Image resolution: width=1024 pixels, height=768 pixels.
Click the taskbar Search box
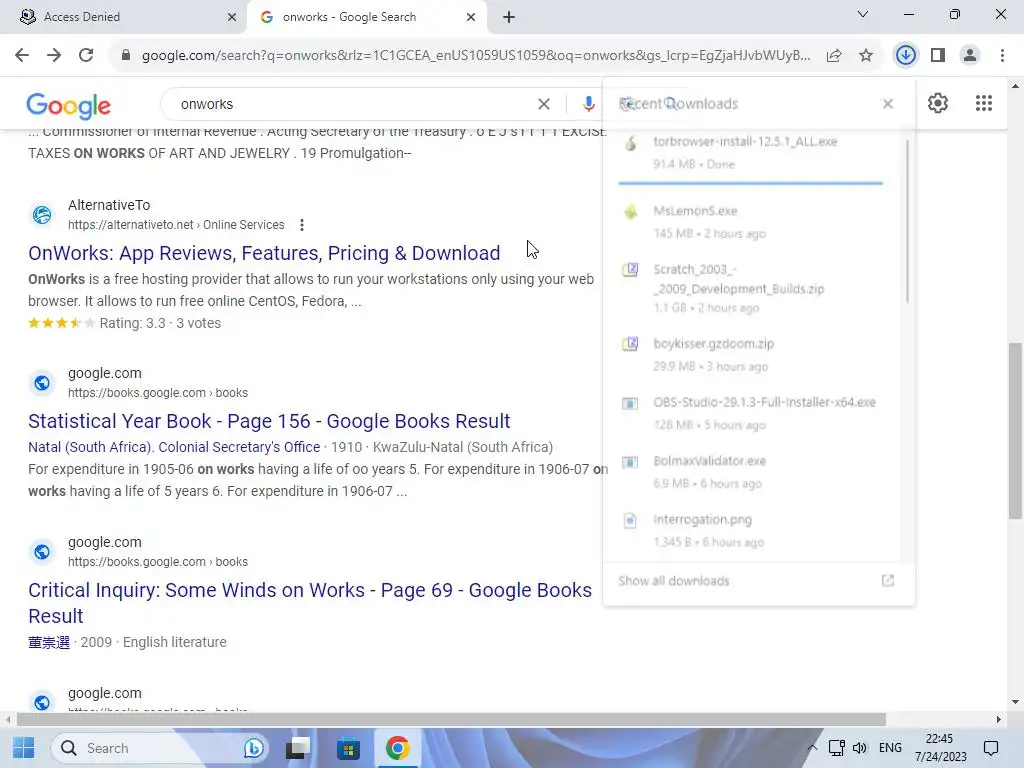tap(159, 748)
